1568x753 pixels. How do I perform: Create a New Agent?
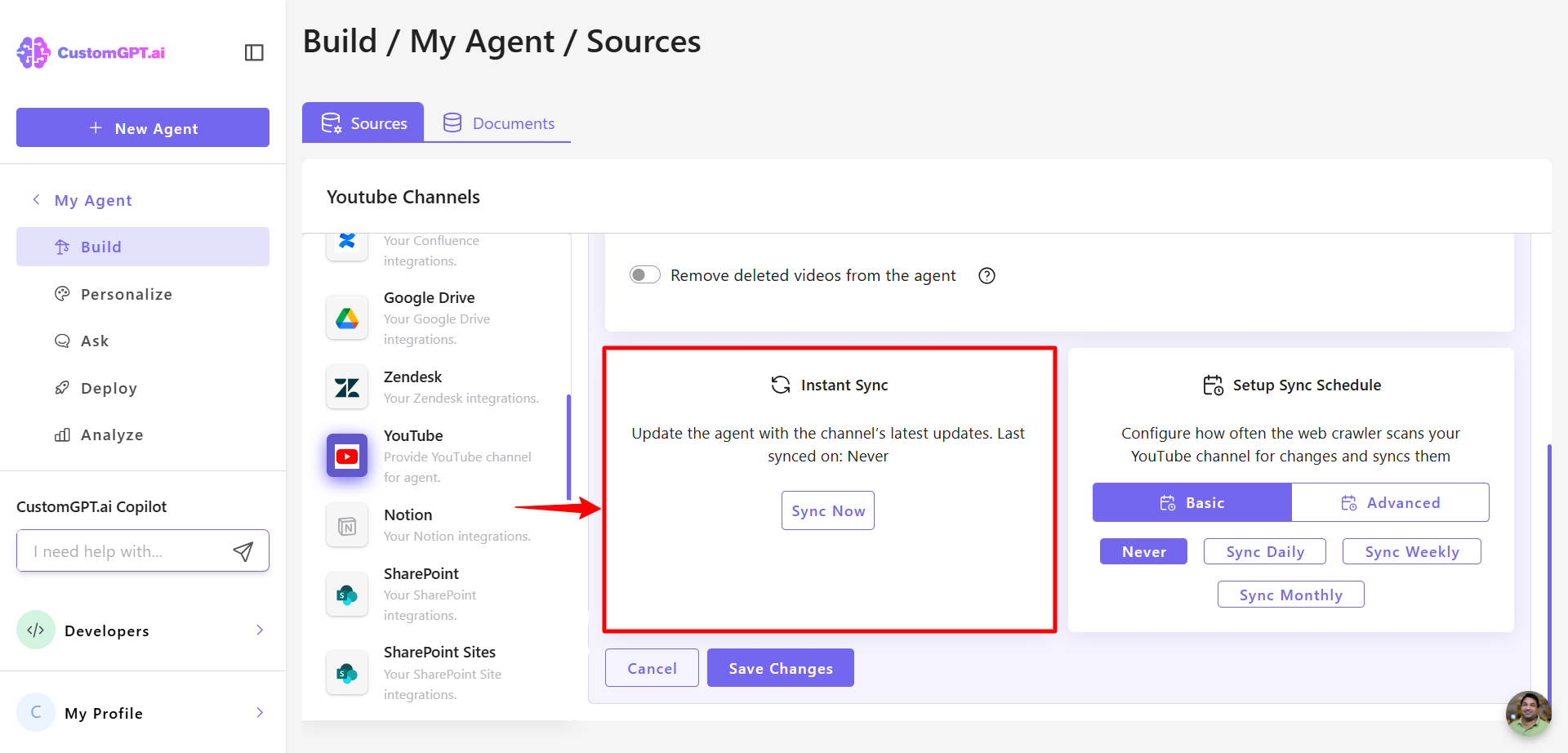tap(143, 127)
